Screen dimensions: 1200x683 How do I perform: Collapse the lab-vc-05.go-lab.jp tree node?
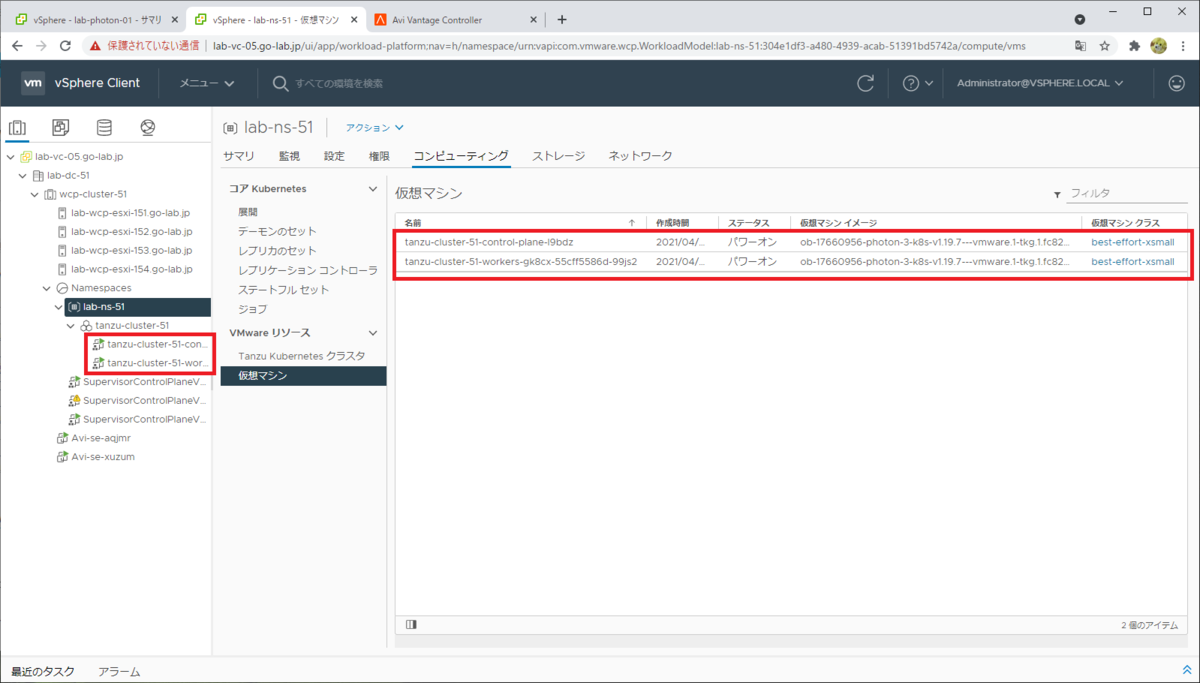(x=11, y=157)
